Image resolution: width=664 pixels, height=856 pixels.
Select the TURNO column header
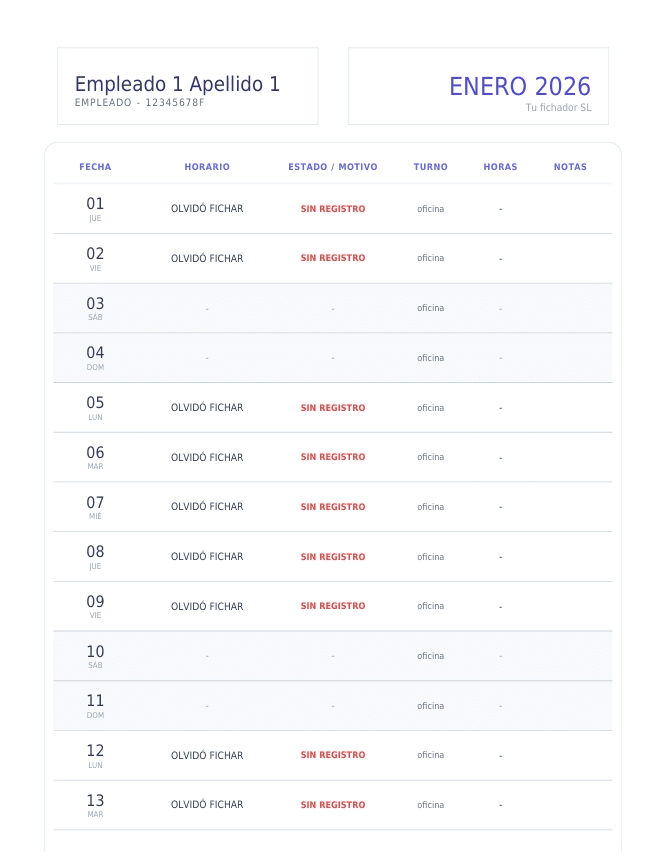pos(431,167)
